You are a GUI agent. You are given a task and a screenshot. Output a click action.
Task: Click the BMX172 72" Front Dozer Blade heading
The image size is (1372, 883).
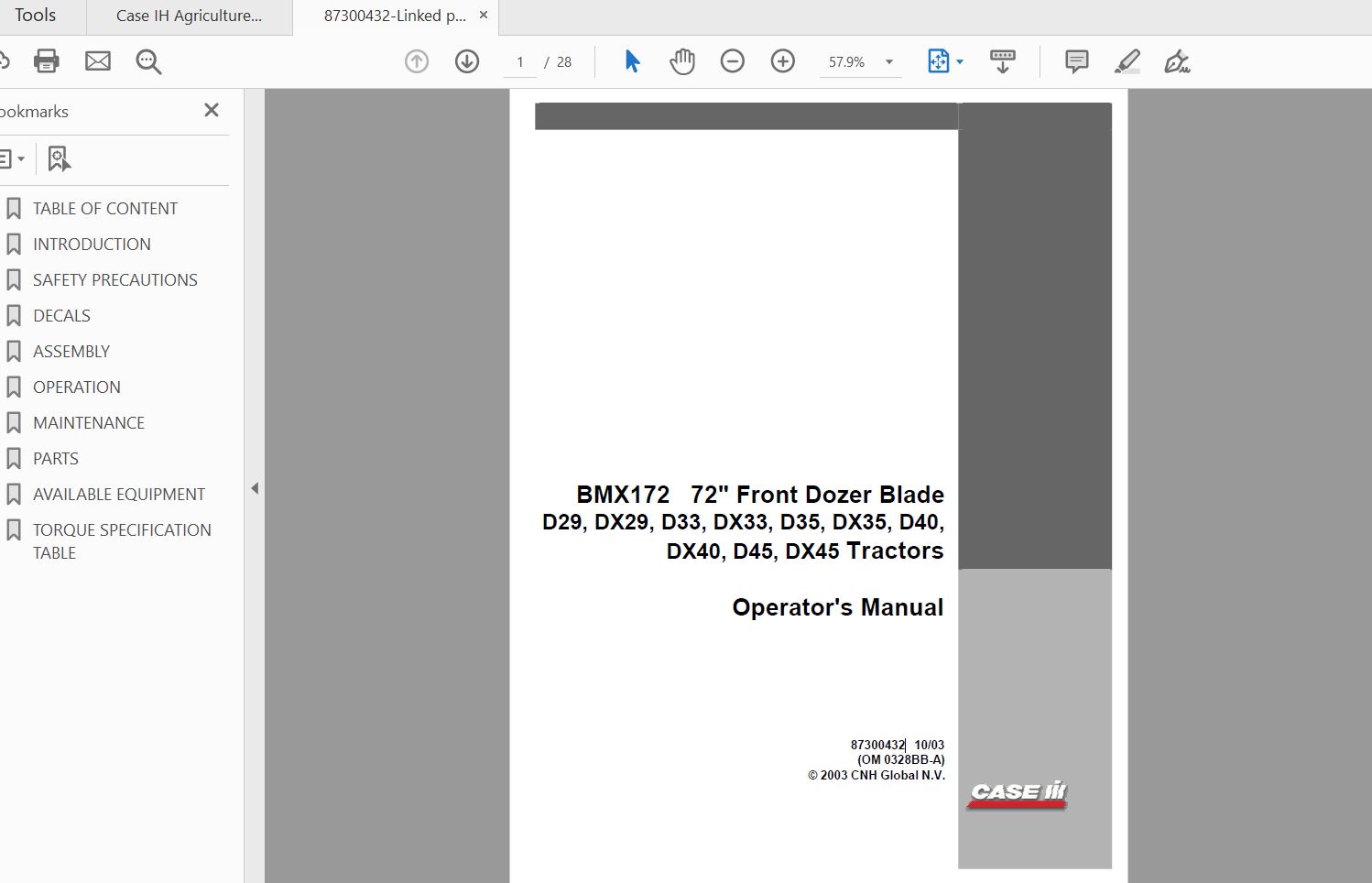click(x=760, y=495)
